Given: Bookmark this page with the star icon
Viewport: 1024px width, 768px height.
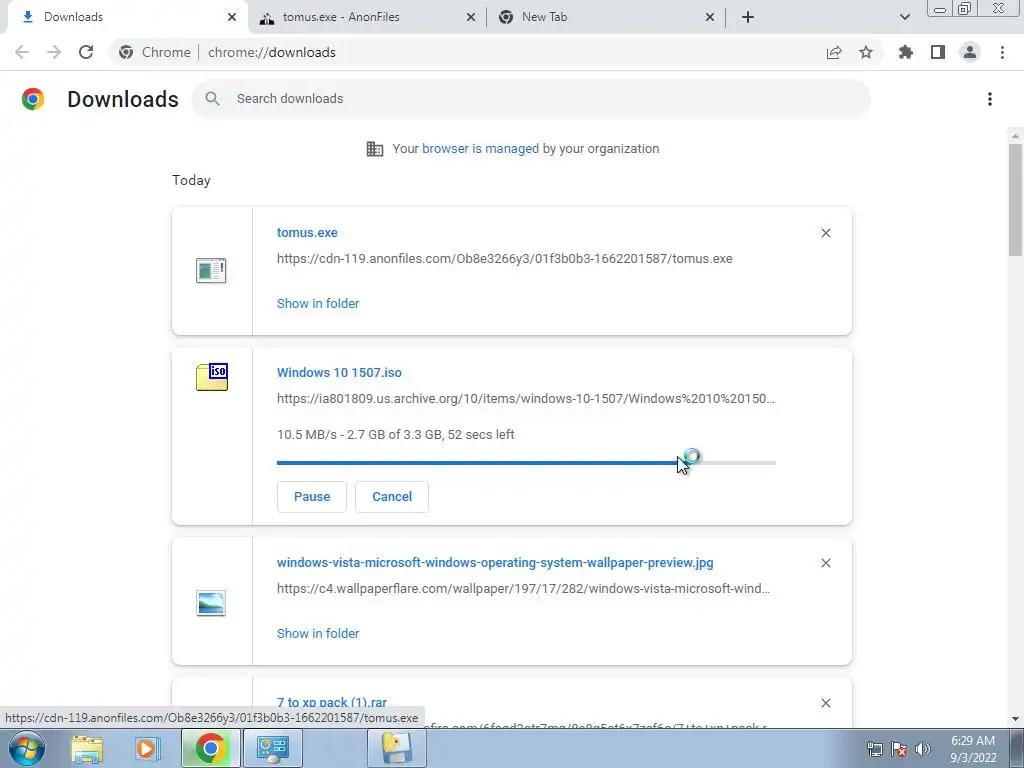Looking at the screenshot, I should point(866,52).
